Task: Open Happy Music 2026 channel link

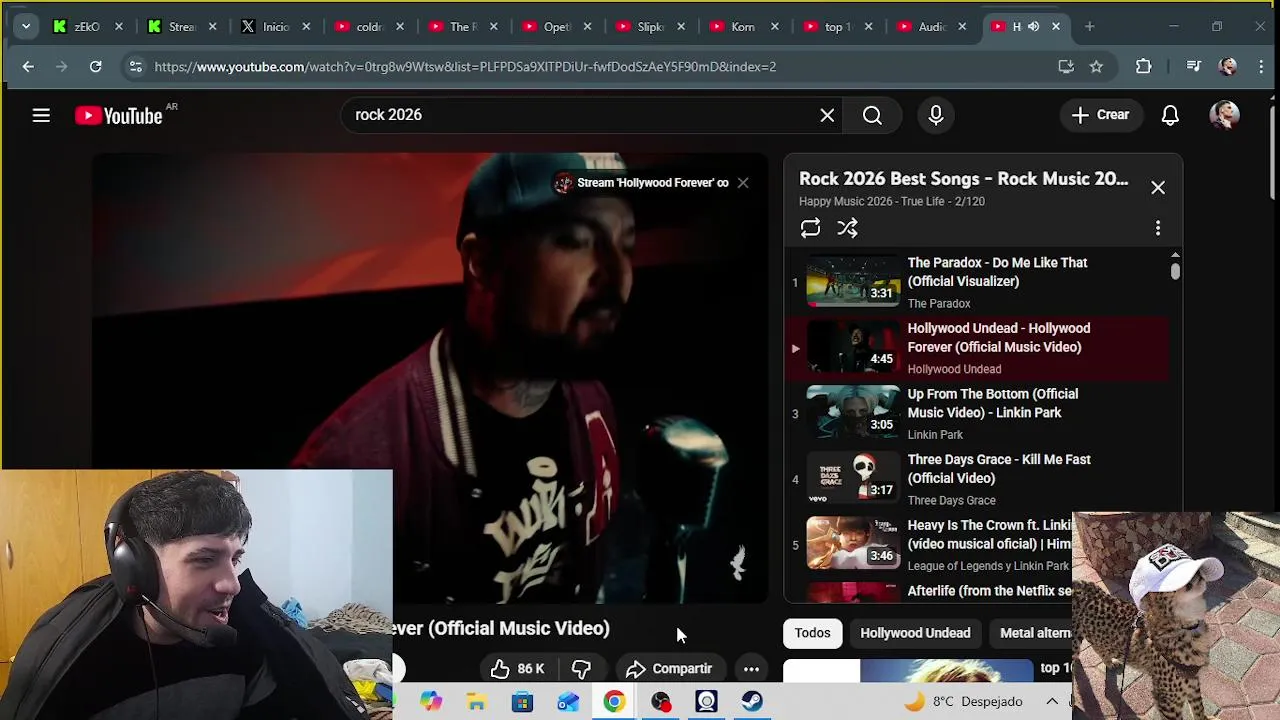Action: point(845,201)
